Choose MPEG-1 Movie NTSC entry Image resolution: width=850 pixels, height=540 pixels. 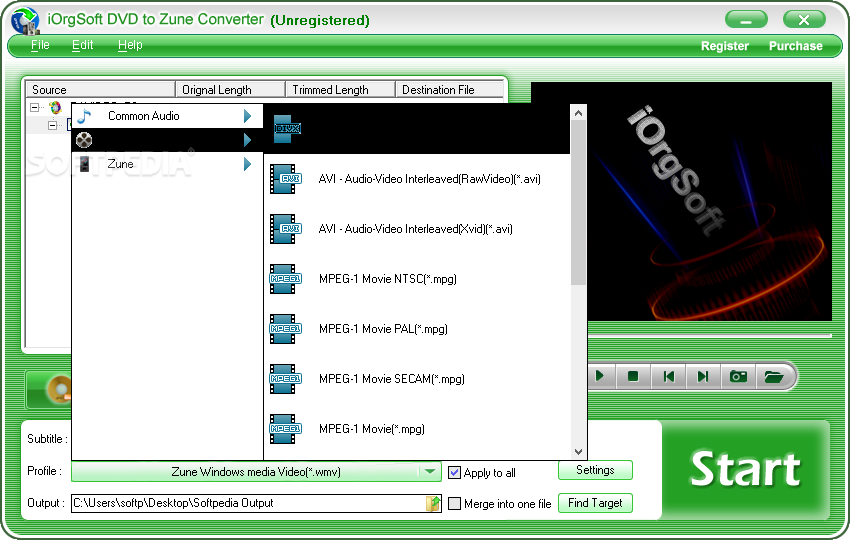click(x=417, y=279)
